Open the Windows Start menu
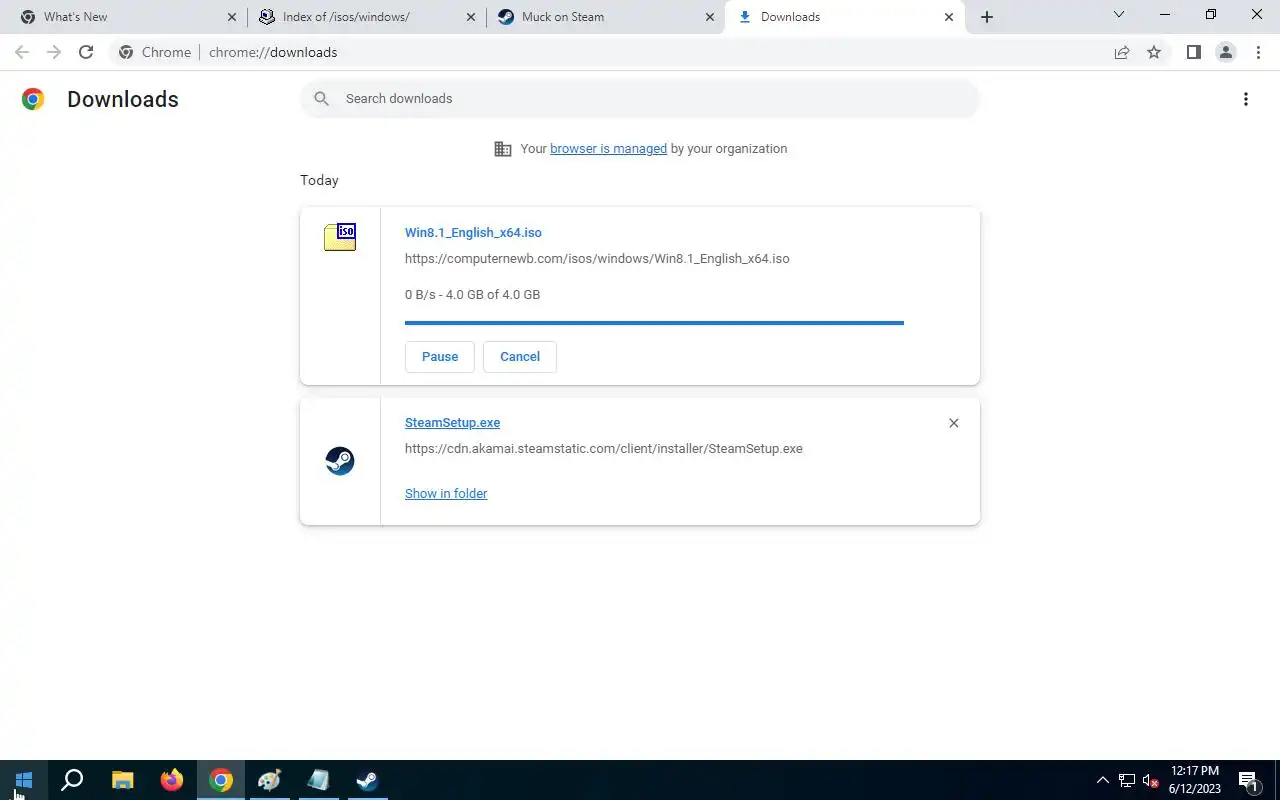 point(24,780)
